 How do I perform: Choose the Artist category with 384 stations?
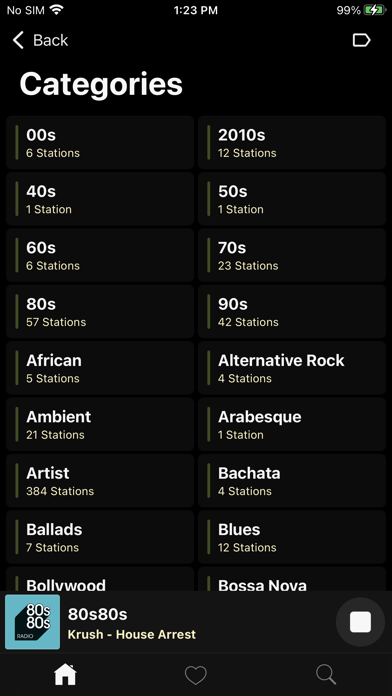click(100, 481)
